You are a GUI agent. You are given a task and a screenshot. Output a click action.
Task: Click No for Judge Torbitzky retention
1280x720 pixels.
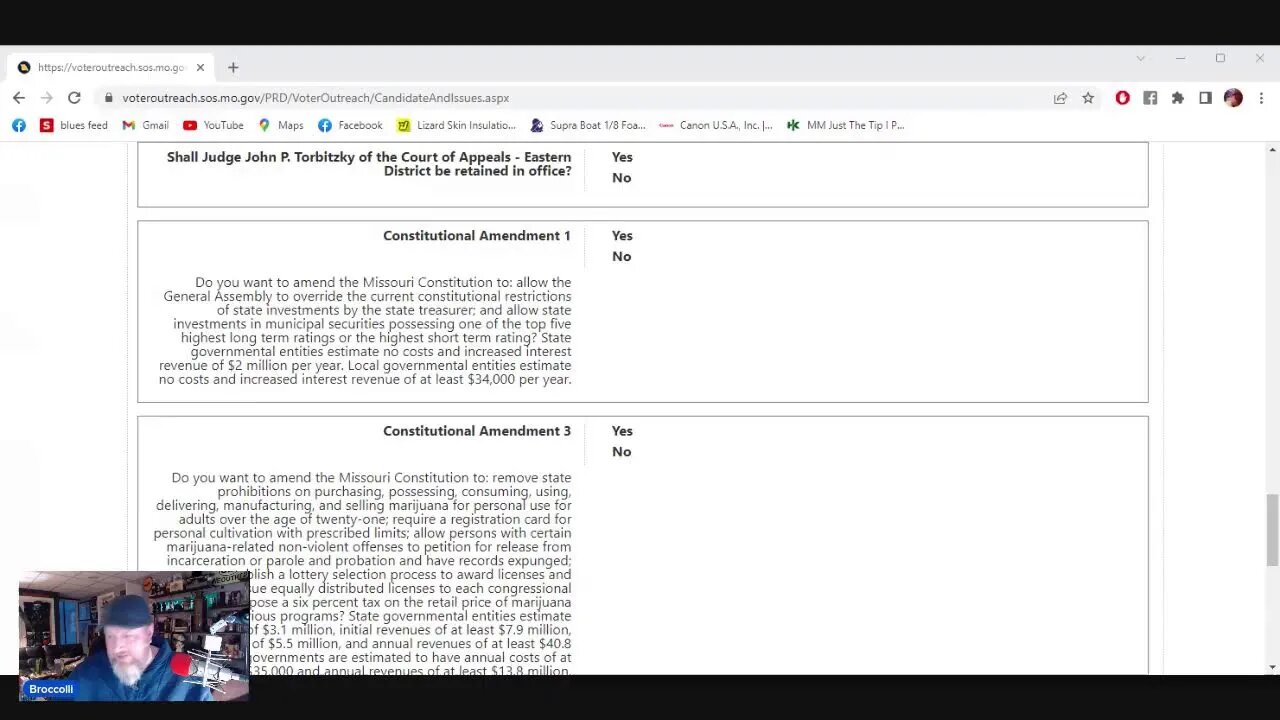[x=621, y=178]
